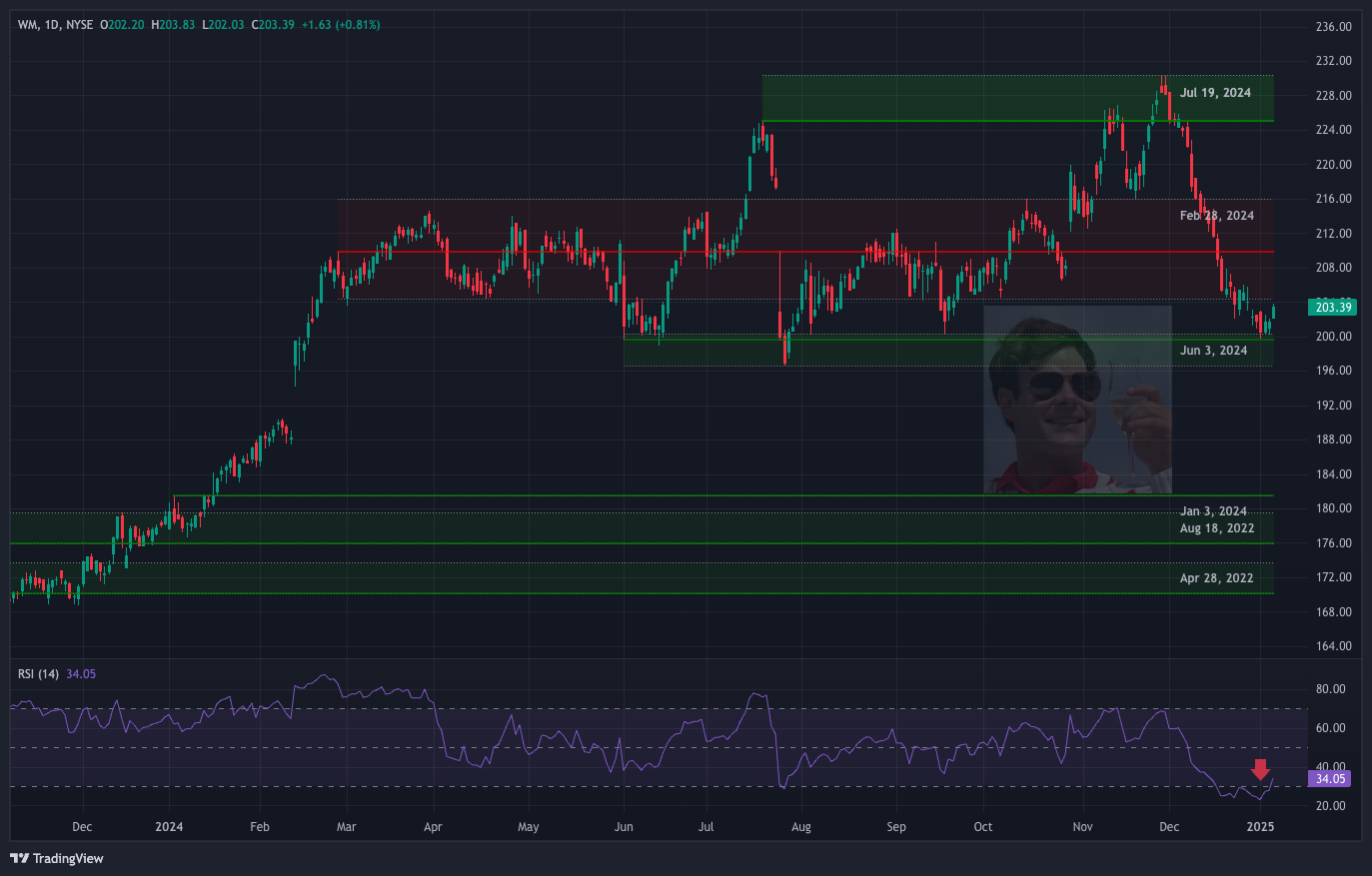
Task: Click the Aug 18, 2022 zone label
Action: pyautogui.click(x=1216, y=528)
